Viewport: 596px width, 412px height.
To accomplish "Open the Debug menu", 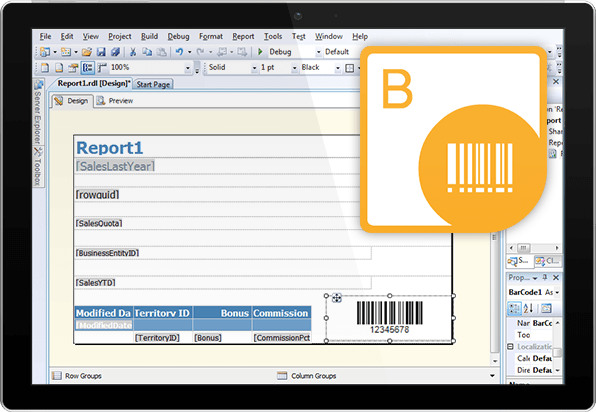I will (x=178, y=36).
